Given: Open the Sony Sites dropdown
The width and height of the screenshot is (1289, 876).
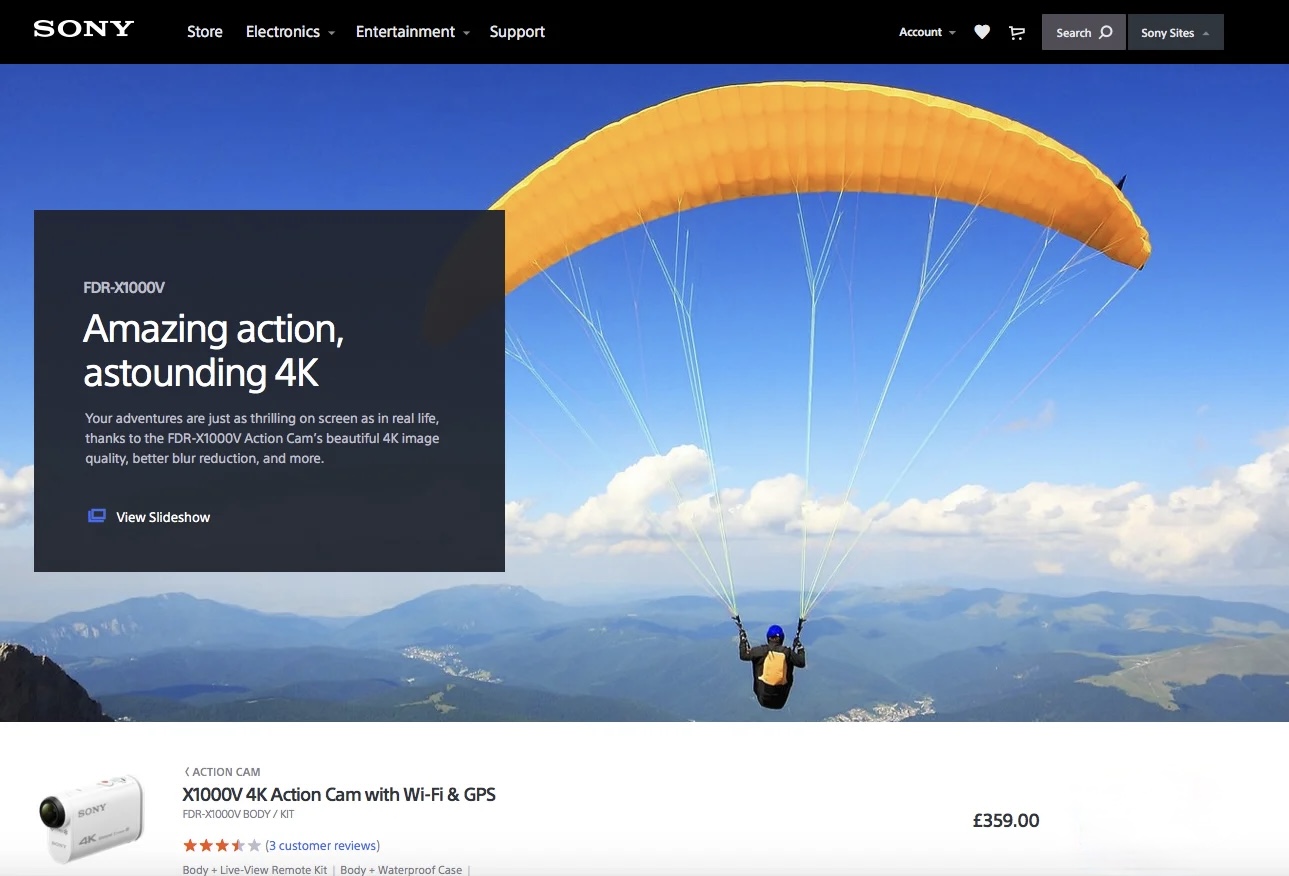Looking at the screenshot, I should (x=1175, y=32).
